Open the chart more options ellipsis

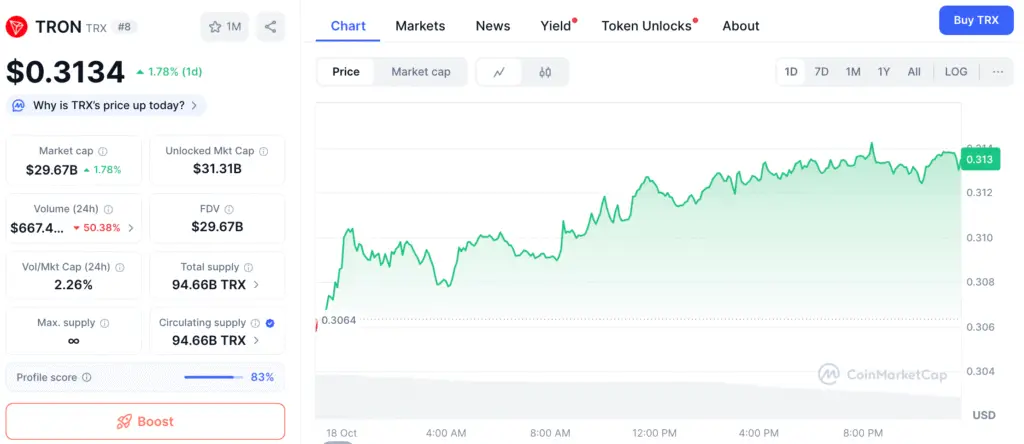[x=998, y=72]
